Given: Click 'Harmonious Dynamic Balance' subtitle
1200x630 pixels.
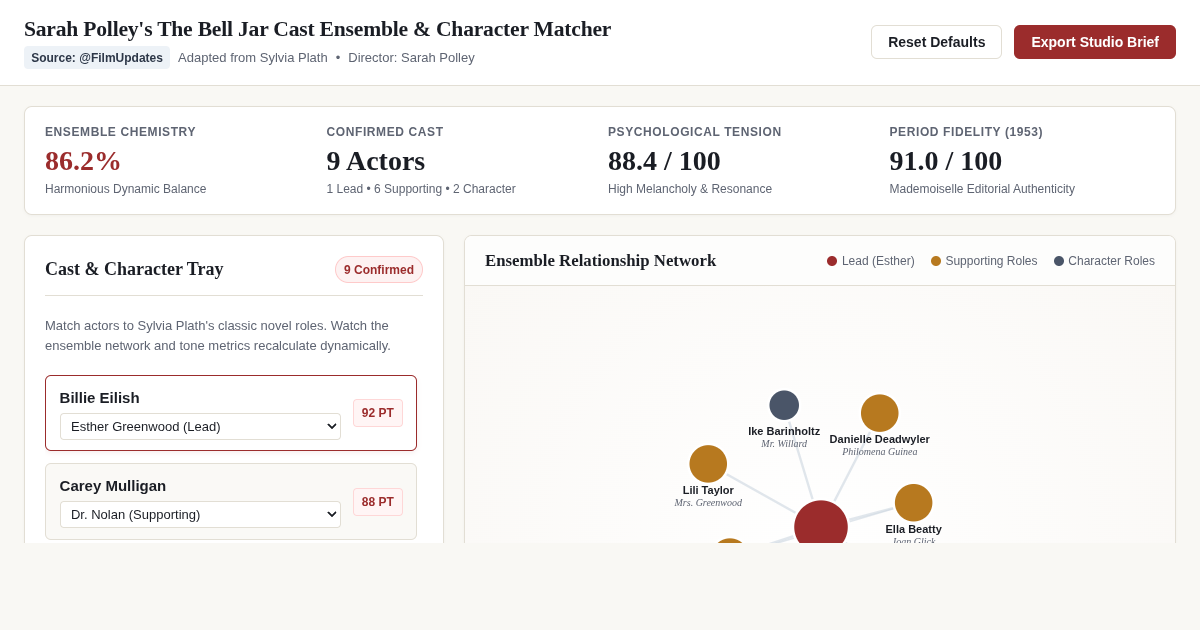Looking at the screenshot, I should [x=126, y=189].
